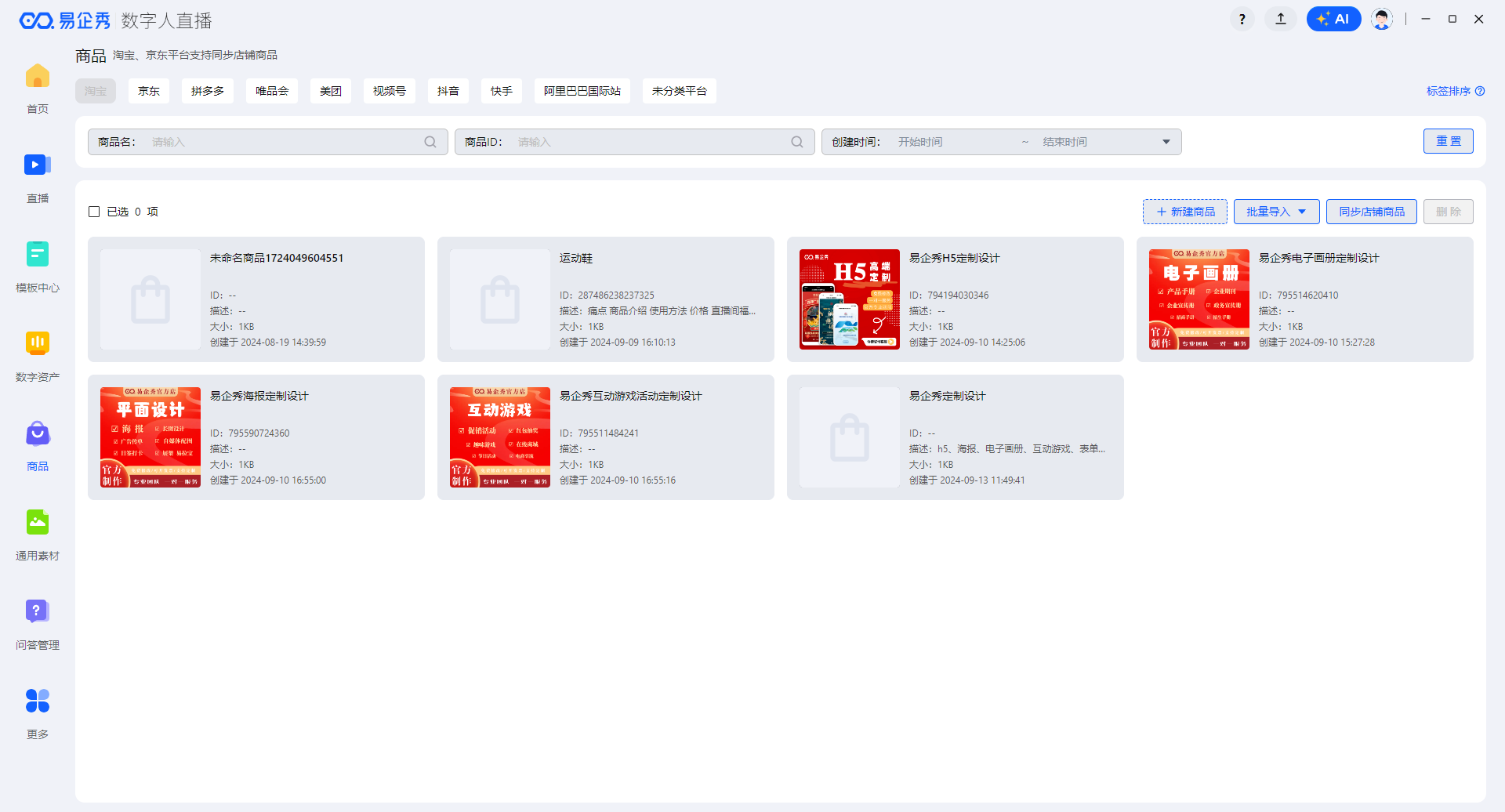Expand the 创建时间 date range dropdown
The width and height of the screenshot is (1505, 812).
pyautogui.click(x=1166, y=142)
